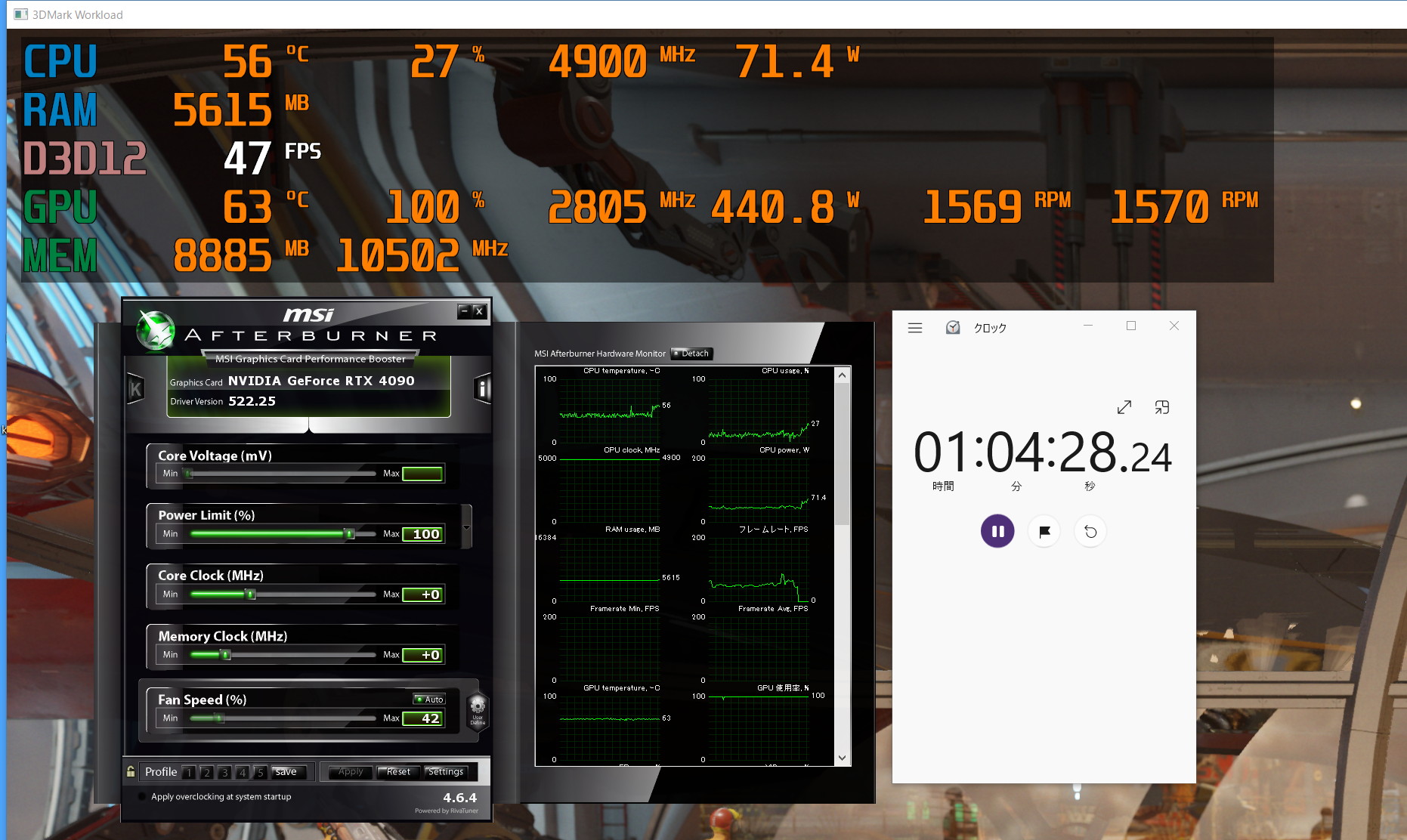Screen dimensions: 1407x840
Task: Load profile slot 3
Action: pyautogui.click(x=224, y=772)
